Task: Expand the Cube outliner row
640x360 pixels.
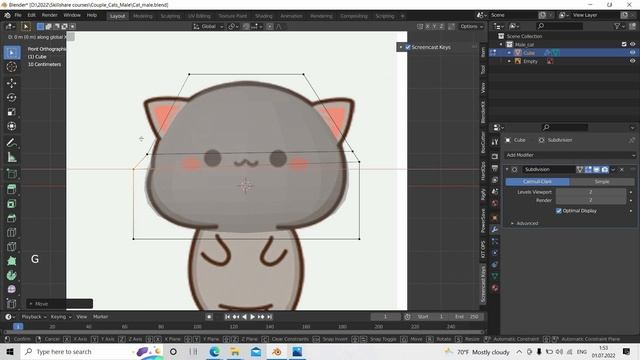Action: click(x=509, y=53)
